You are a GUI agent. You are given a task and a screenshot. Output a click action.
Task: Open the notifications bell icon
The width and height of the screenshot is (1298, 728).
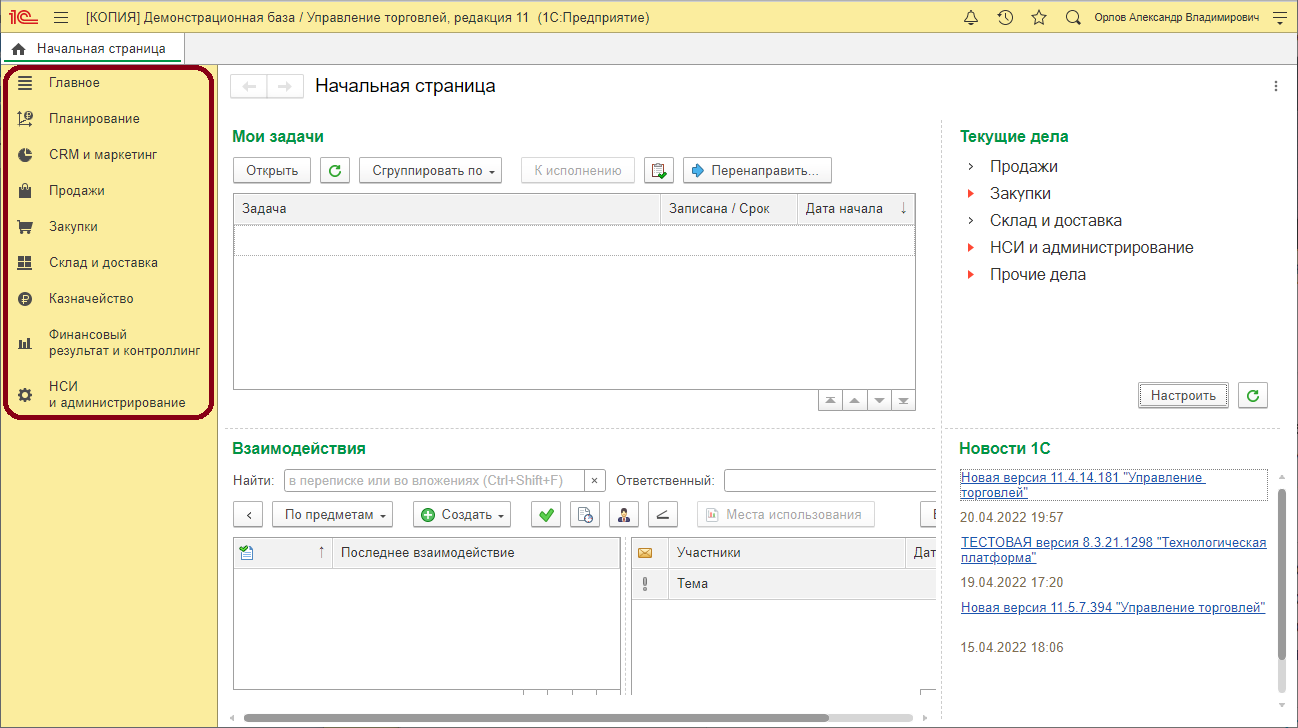tap(970, 16)
